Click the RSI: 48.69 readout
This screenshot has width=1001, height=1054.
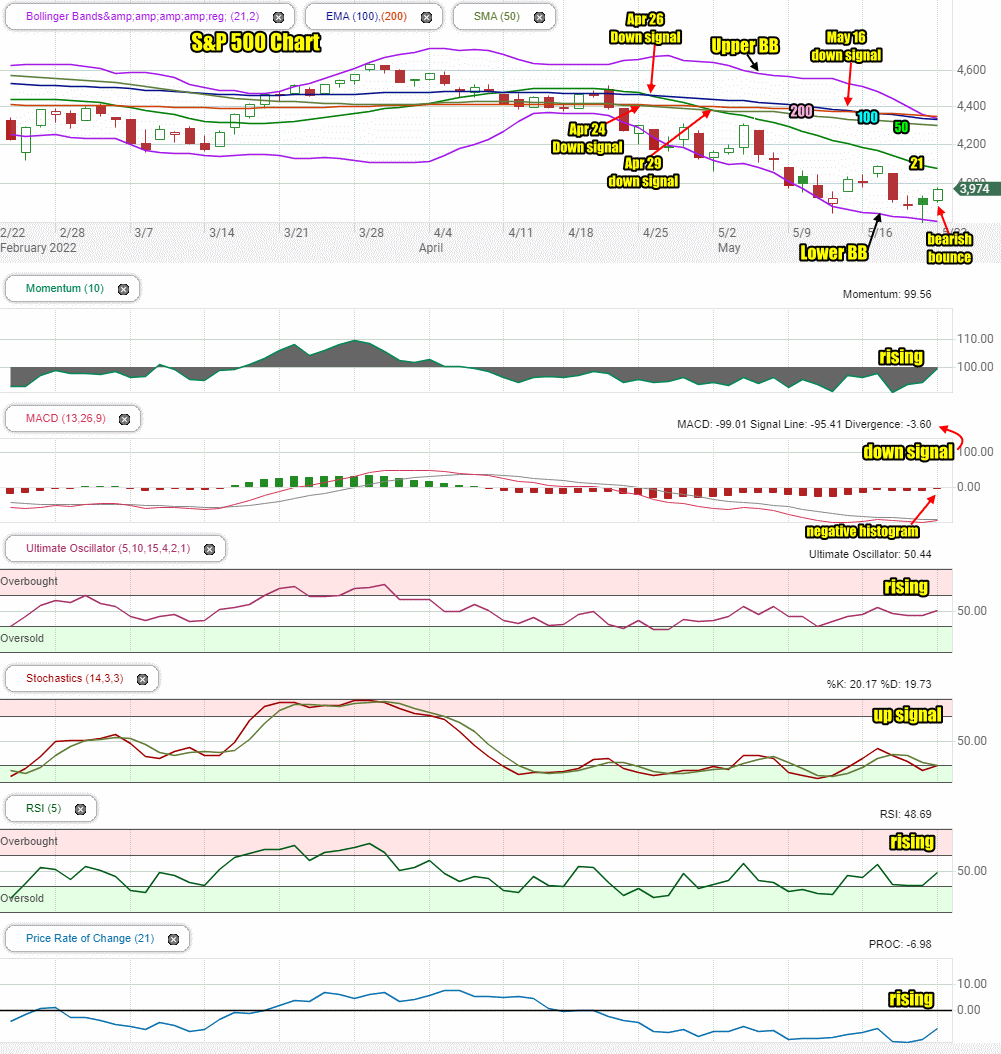pyautogui.click(x=906, y=815)
